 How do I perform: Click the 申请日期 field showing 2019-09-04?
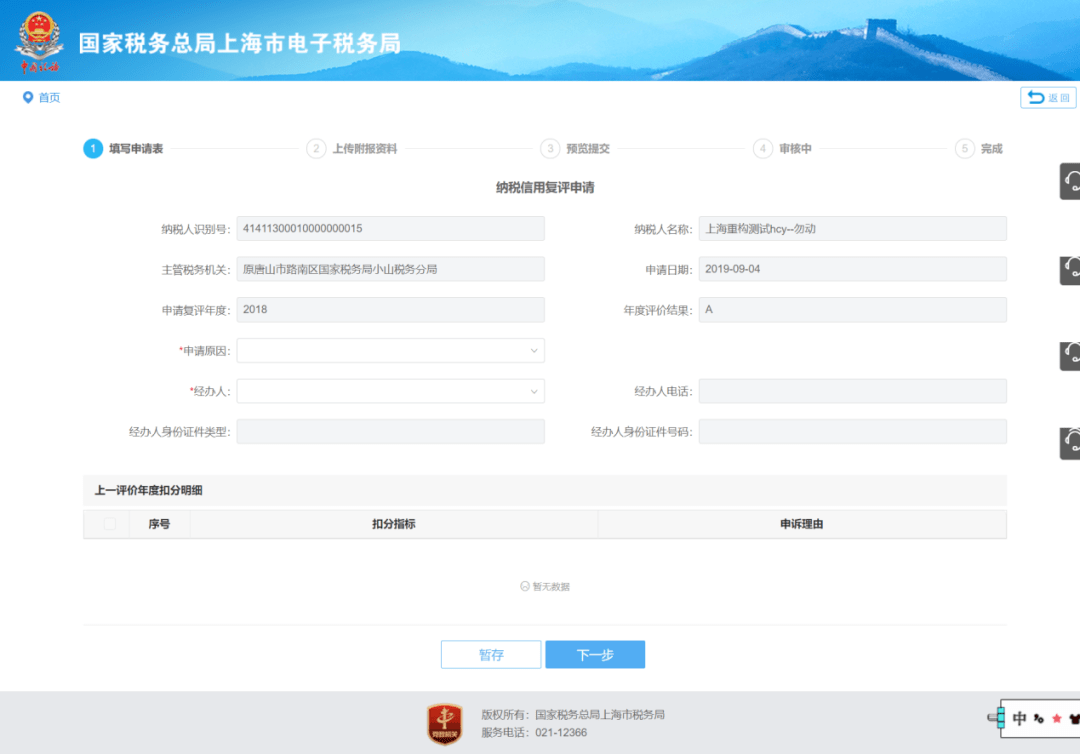tap(853, 269)
